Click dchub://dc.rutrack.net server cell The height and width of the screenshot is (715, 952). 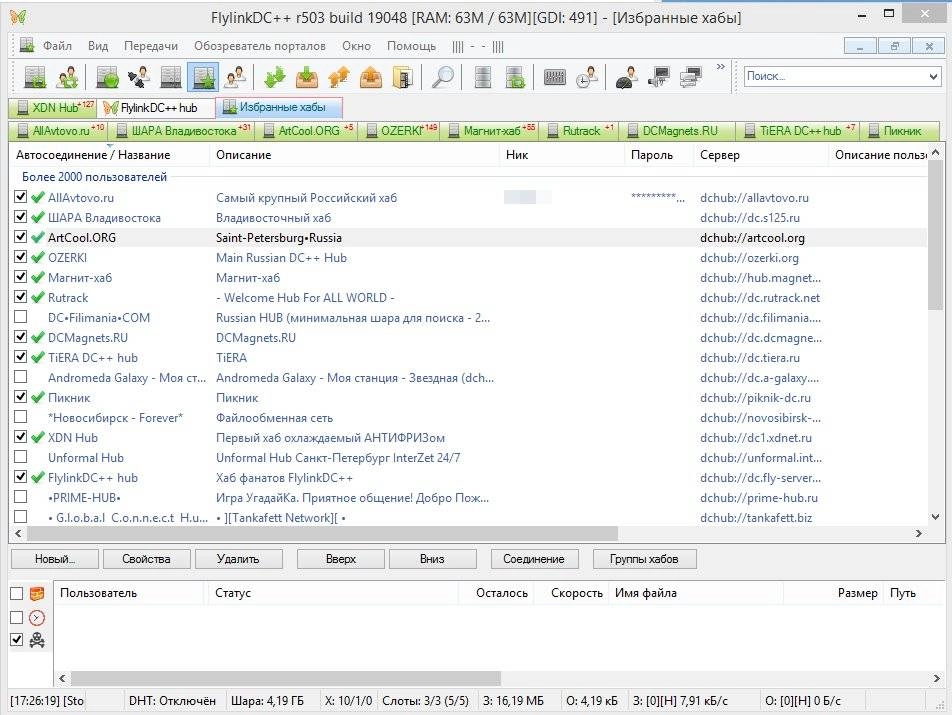coord(760,297)
